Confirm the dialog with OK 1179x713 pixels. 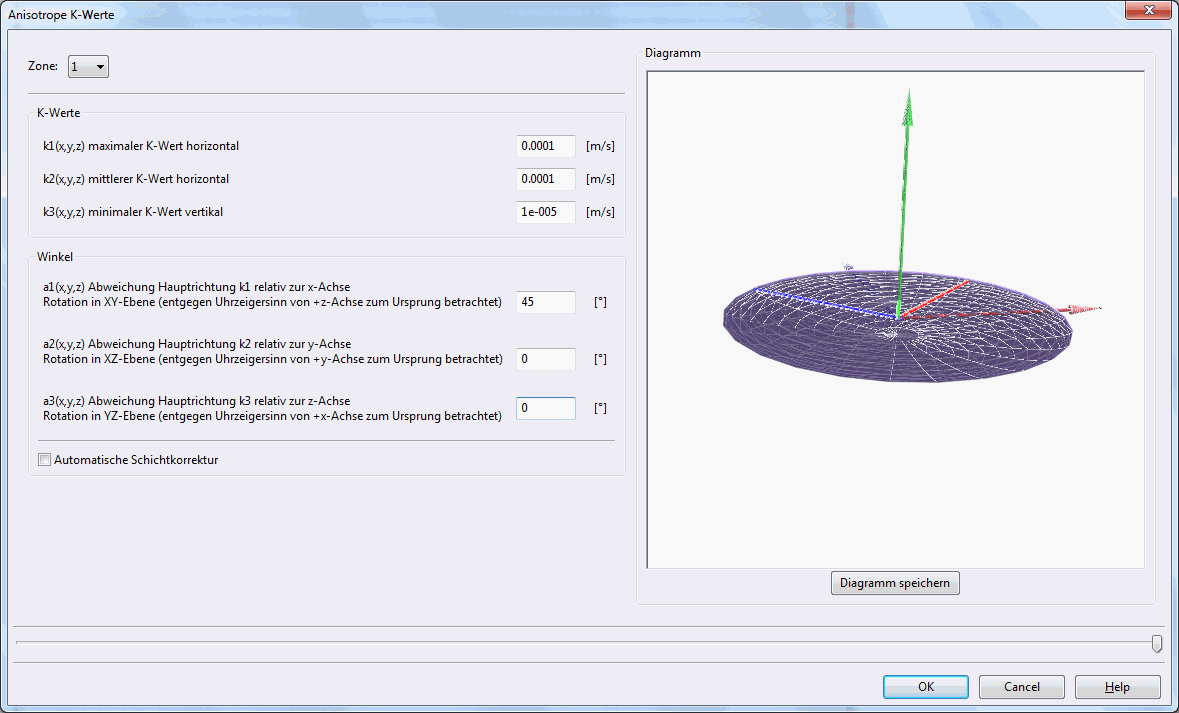pyautogui.click(x=925, y=687)
